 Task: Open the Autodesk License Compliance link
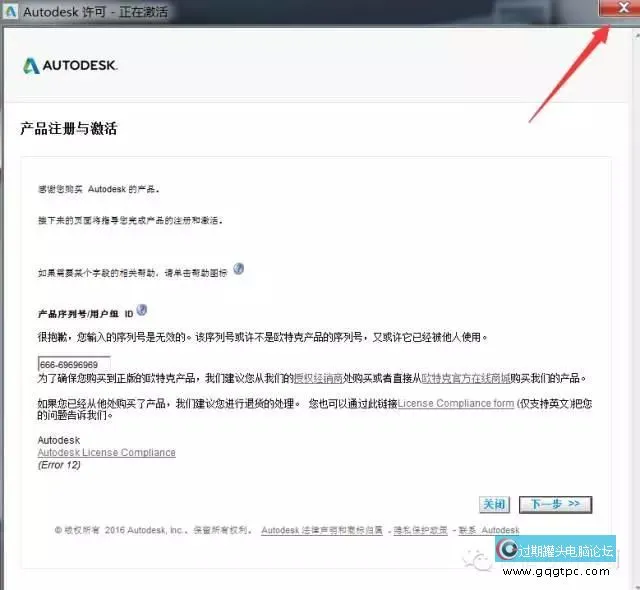[107, 452]
